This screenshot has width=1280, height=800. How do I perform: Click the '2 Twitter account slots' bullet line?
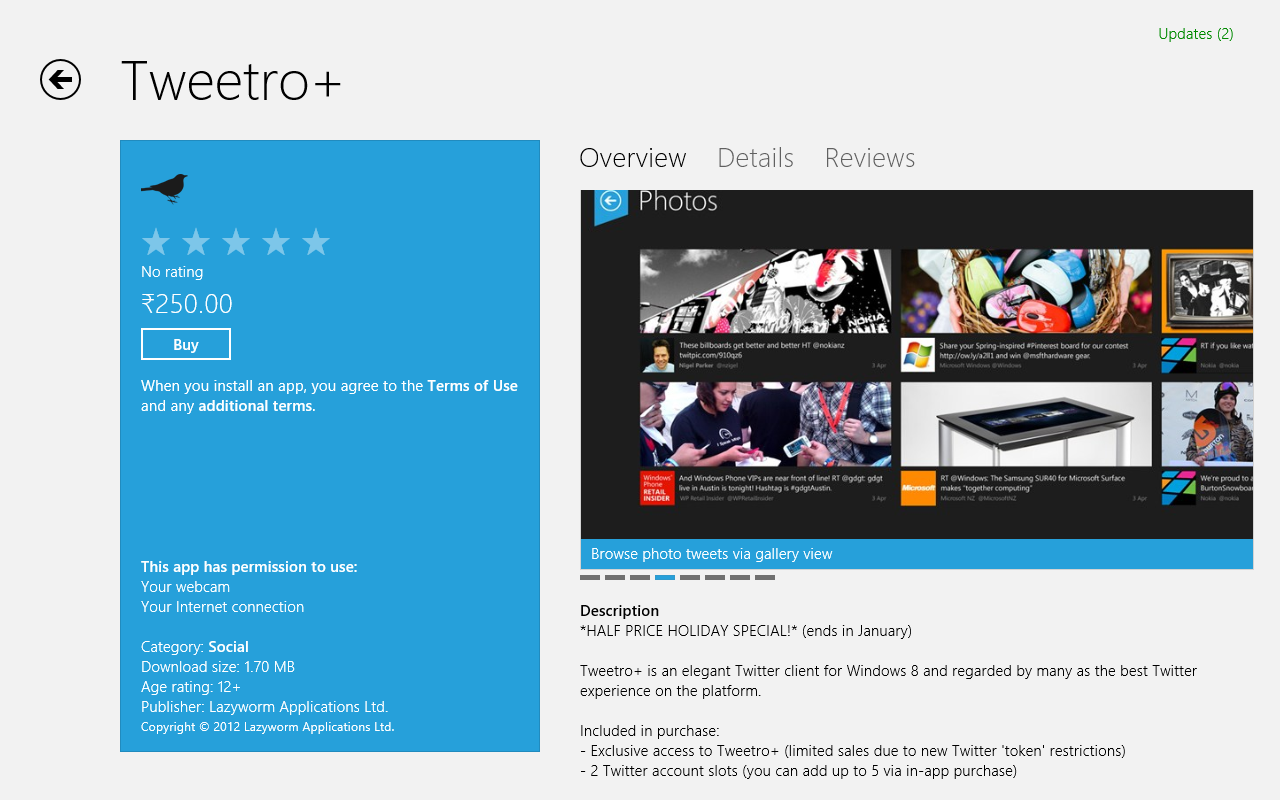coord(798,771)
